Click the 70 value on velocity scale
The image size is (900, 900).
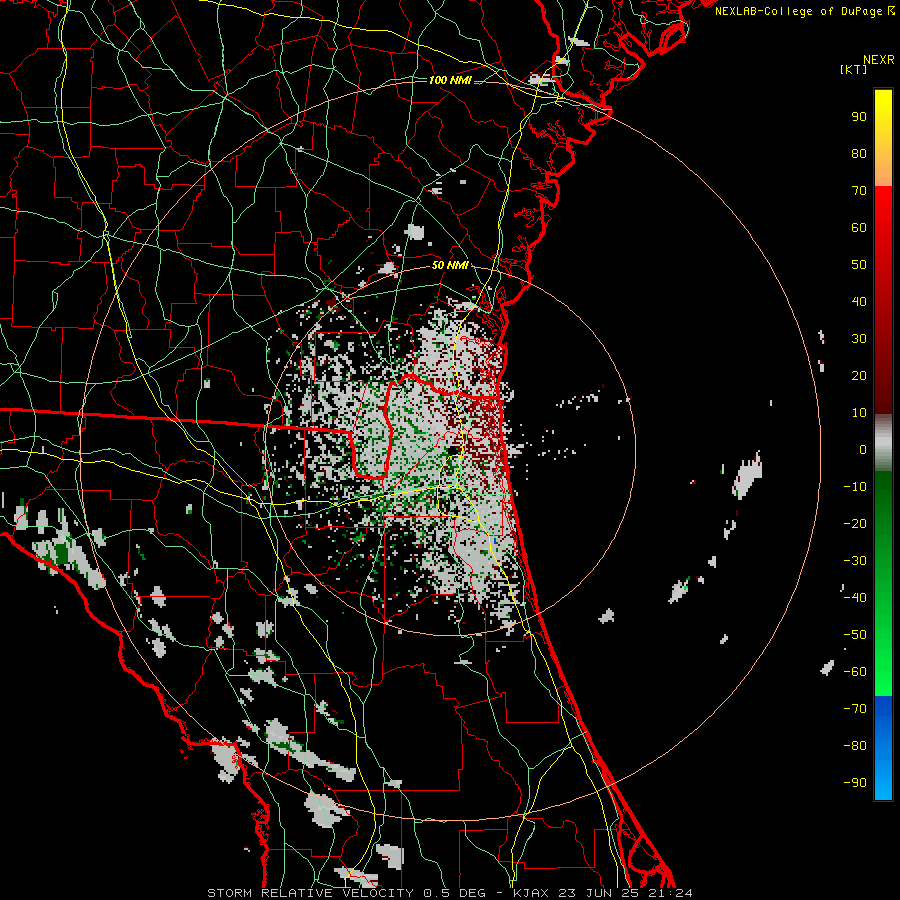[859, 191]
